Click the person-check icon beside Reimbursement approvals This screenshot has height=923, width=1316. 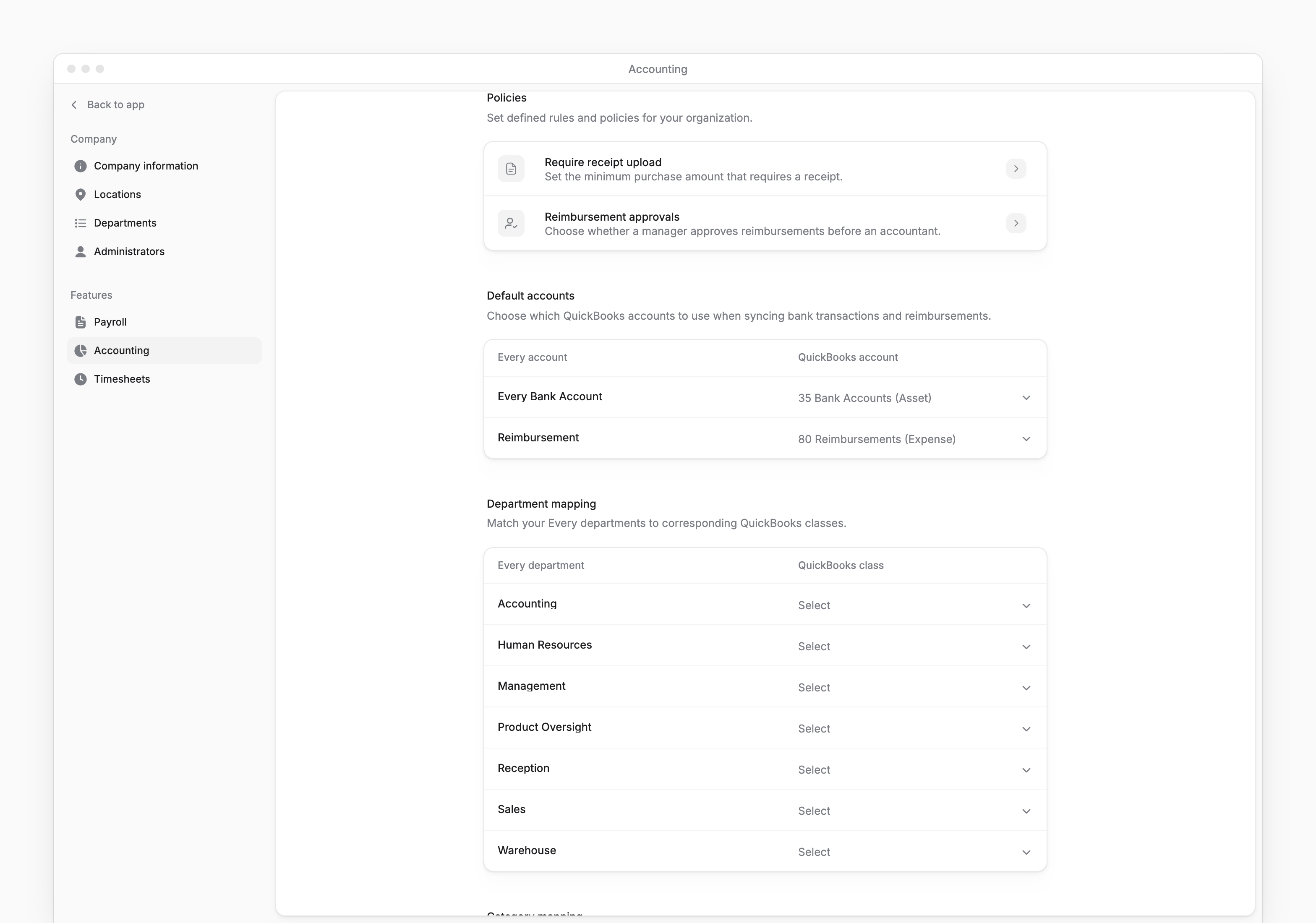point(511,224)
